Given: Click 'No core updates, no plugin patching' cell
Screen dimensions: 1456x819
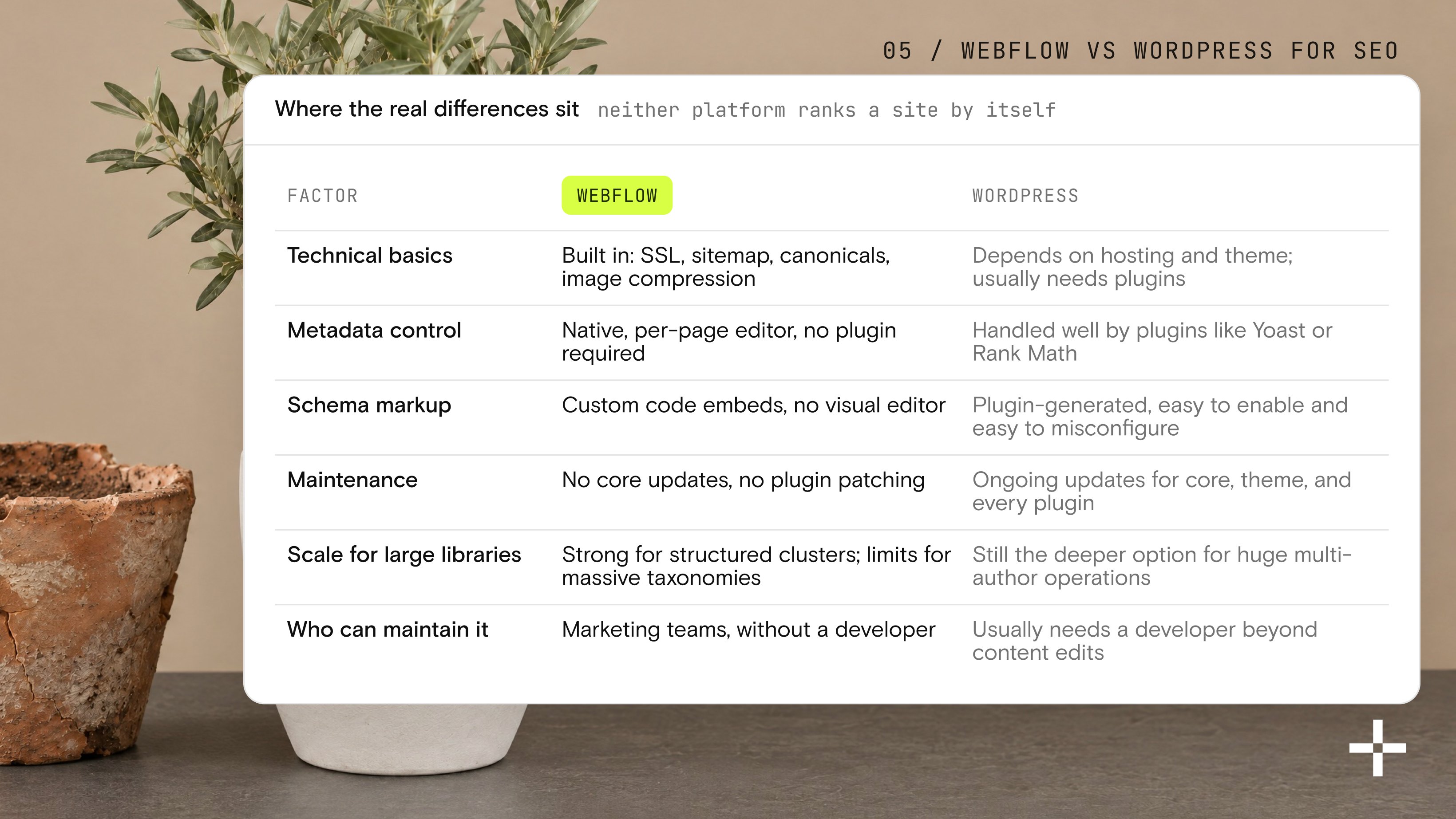Looking at the screenshot, I should (743, 480).
